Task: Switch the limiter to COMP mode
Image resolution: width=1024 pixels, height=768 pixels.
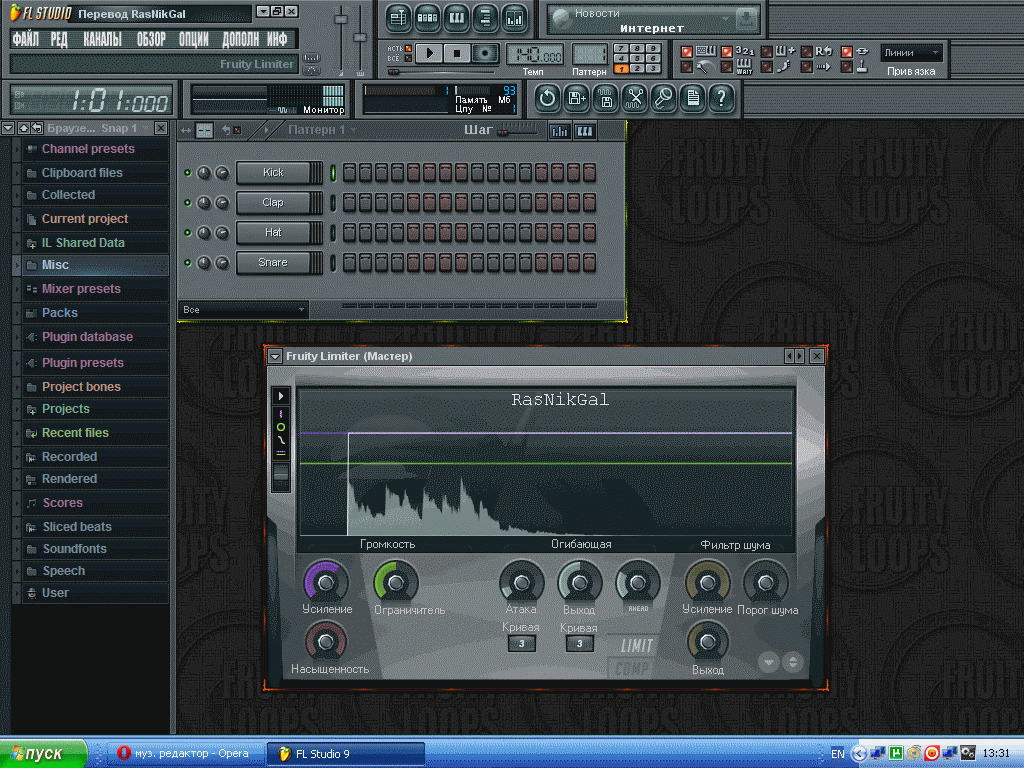Action: [632, 668]
